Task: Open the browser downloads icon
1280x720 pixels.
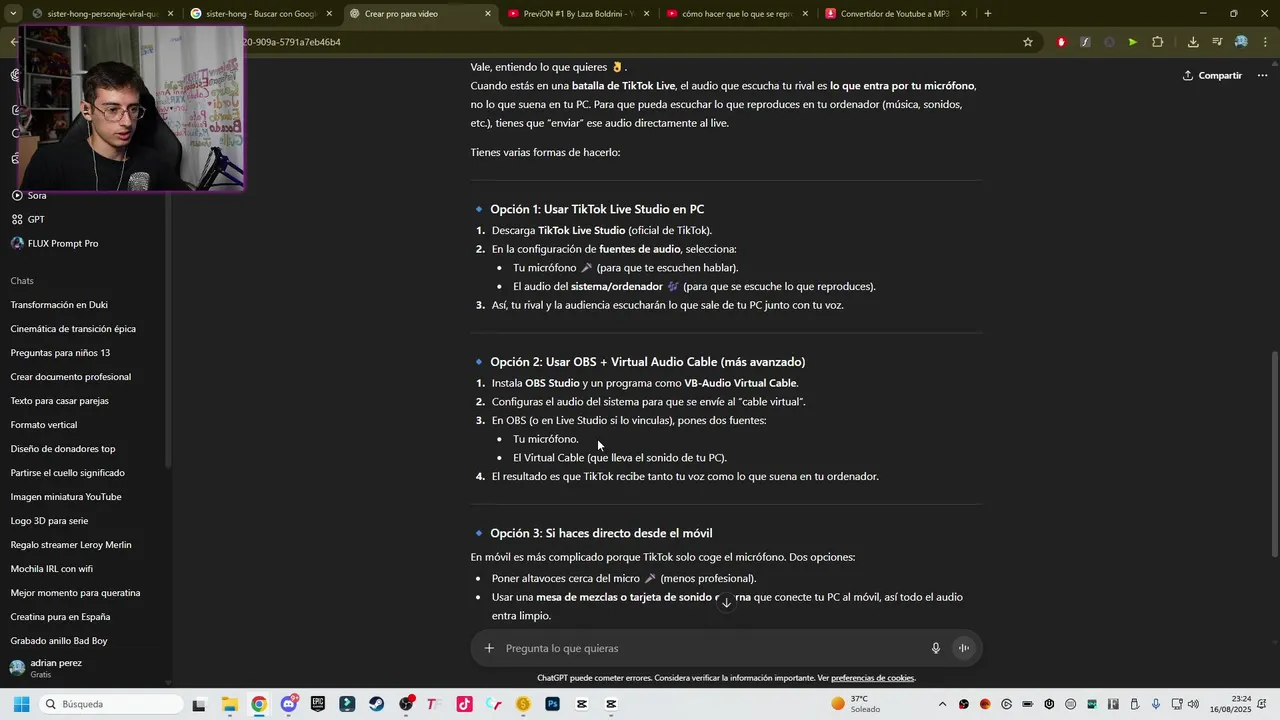Action: 1193,42
